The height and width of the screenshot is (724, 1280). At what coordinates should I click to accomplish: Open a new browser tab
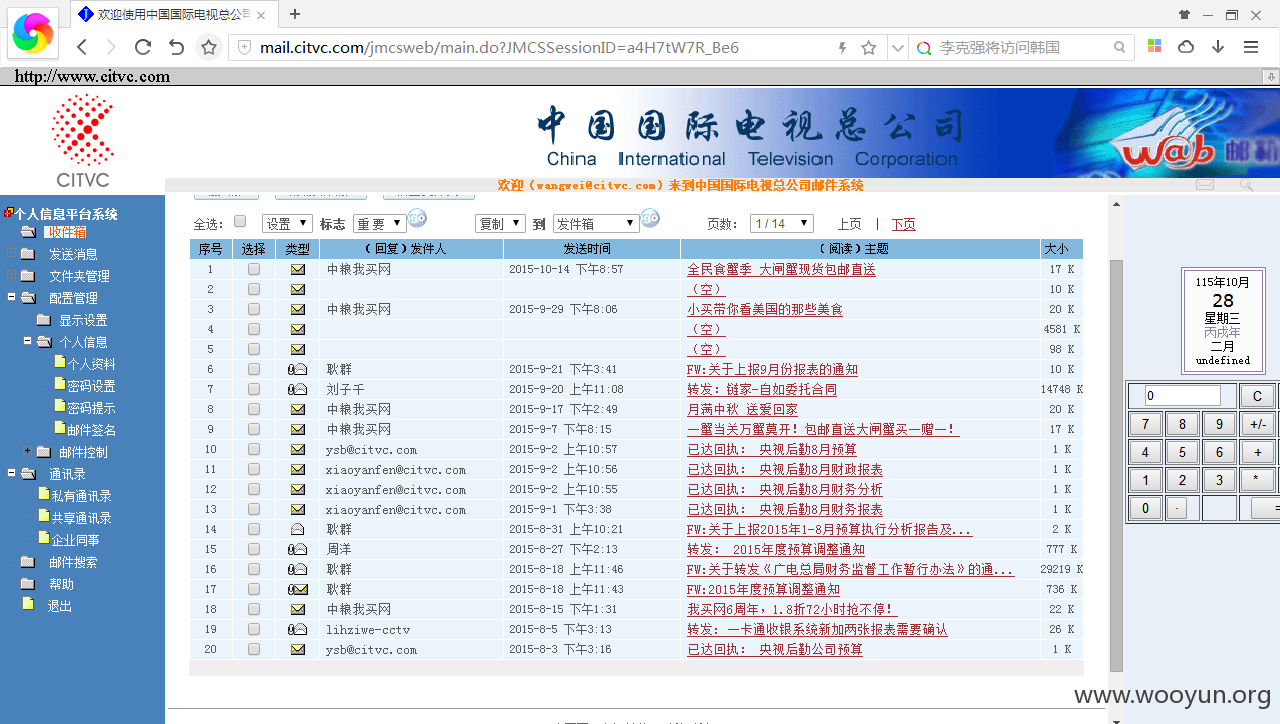295,14
